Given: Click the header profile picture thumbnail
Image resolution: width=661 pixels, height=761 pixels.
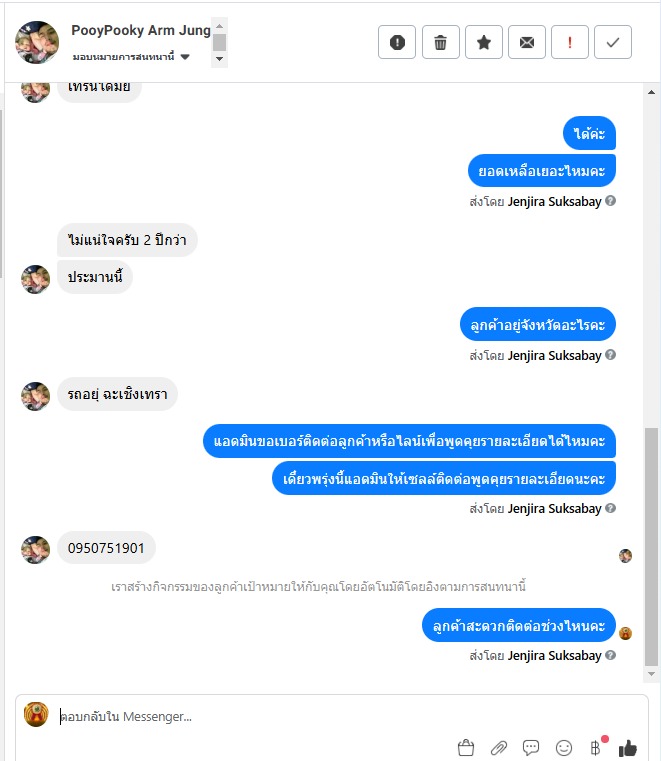Looking at the screenshot, I should [x=37, y=42].
